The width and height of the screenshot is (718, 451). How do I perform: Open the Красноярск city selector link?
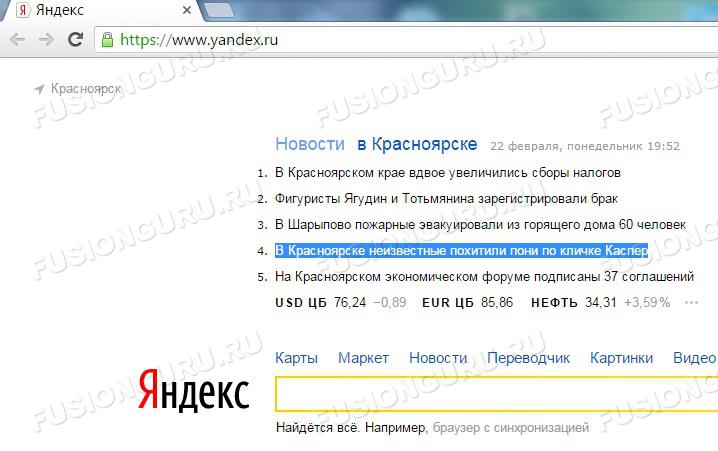pos(86,89)
